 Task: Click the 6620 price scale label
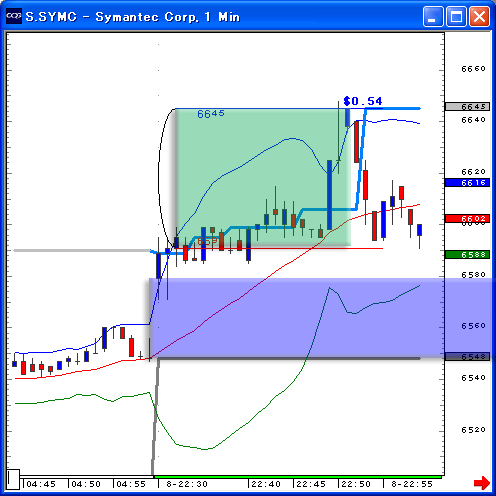(x=473, y=172)
